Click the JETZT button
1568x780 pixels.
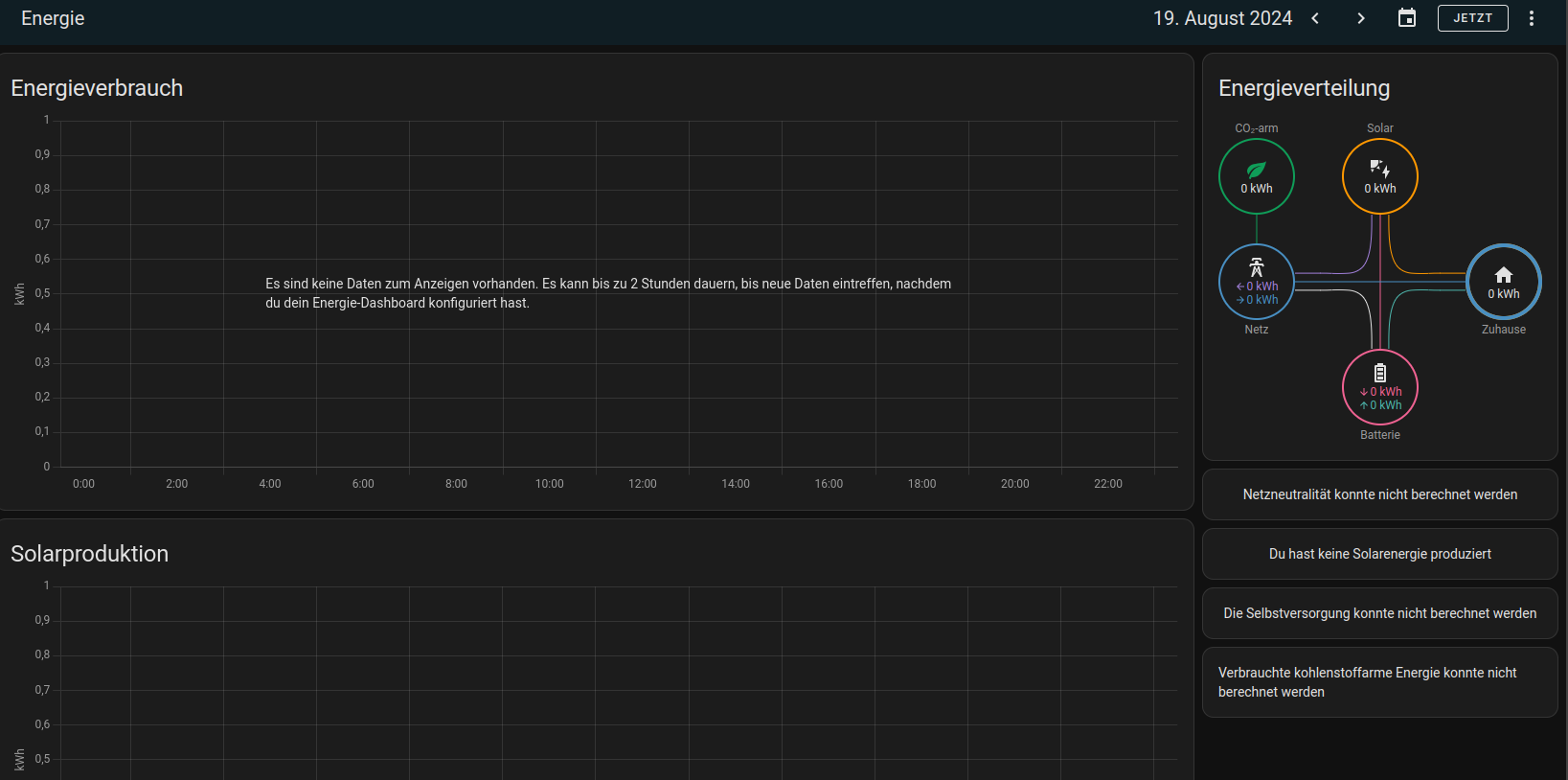click(x=1473, y=18)
